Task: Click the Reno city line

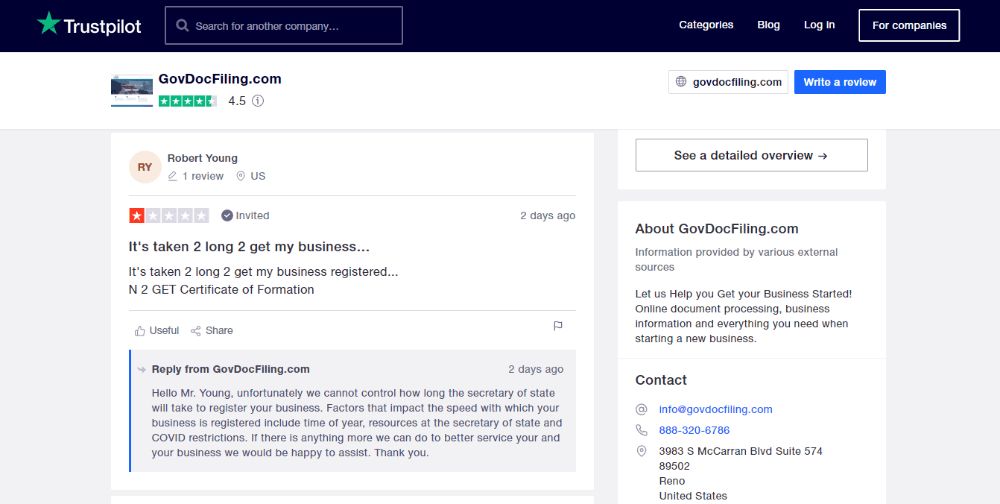Action: (672, 481)
